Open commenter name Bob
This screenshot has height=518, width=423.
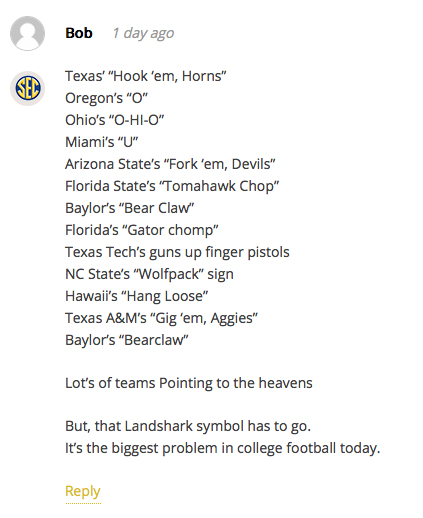pyautogui.click(x=79, y=33)
